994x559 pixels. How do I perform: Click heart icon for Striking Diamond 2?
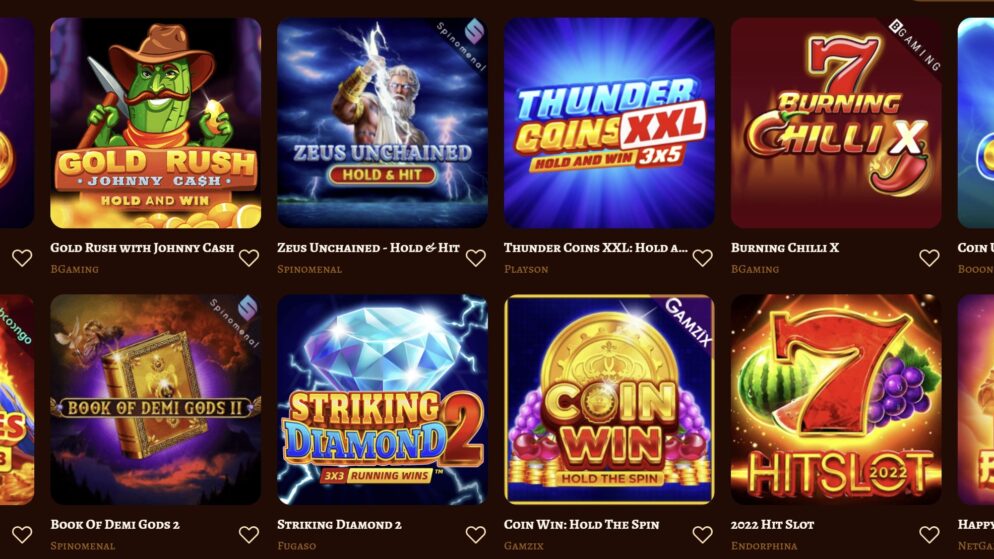475,534
